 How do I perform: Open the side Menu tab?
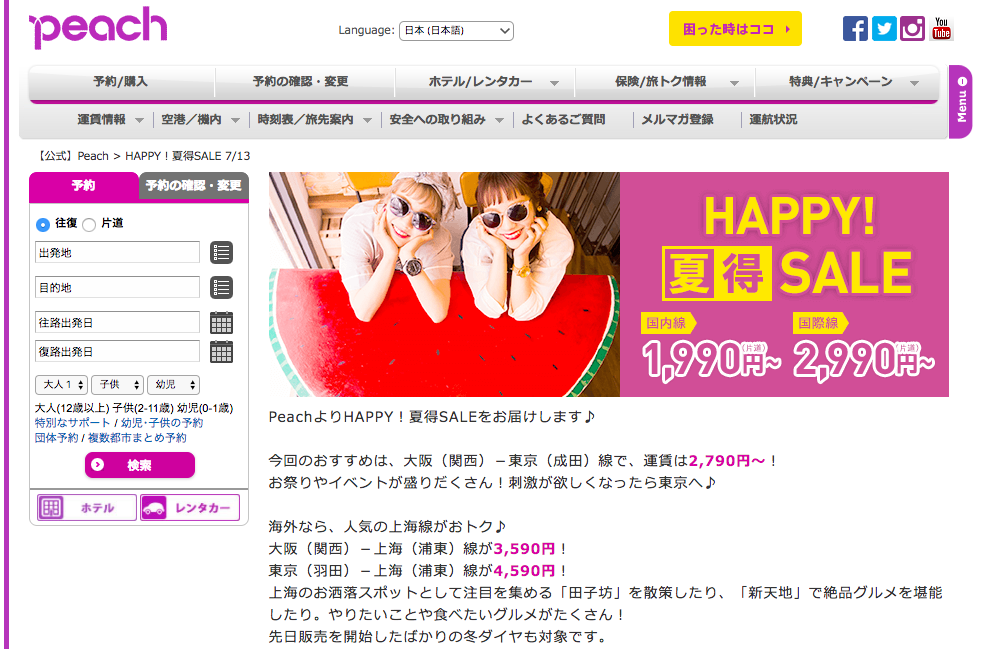tap(961, 101)
